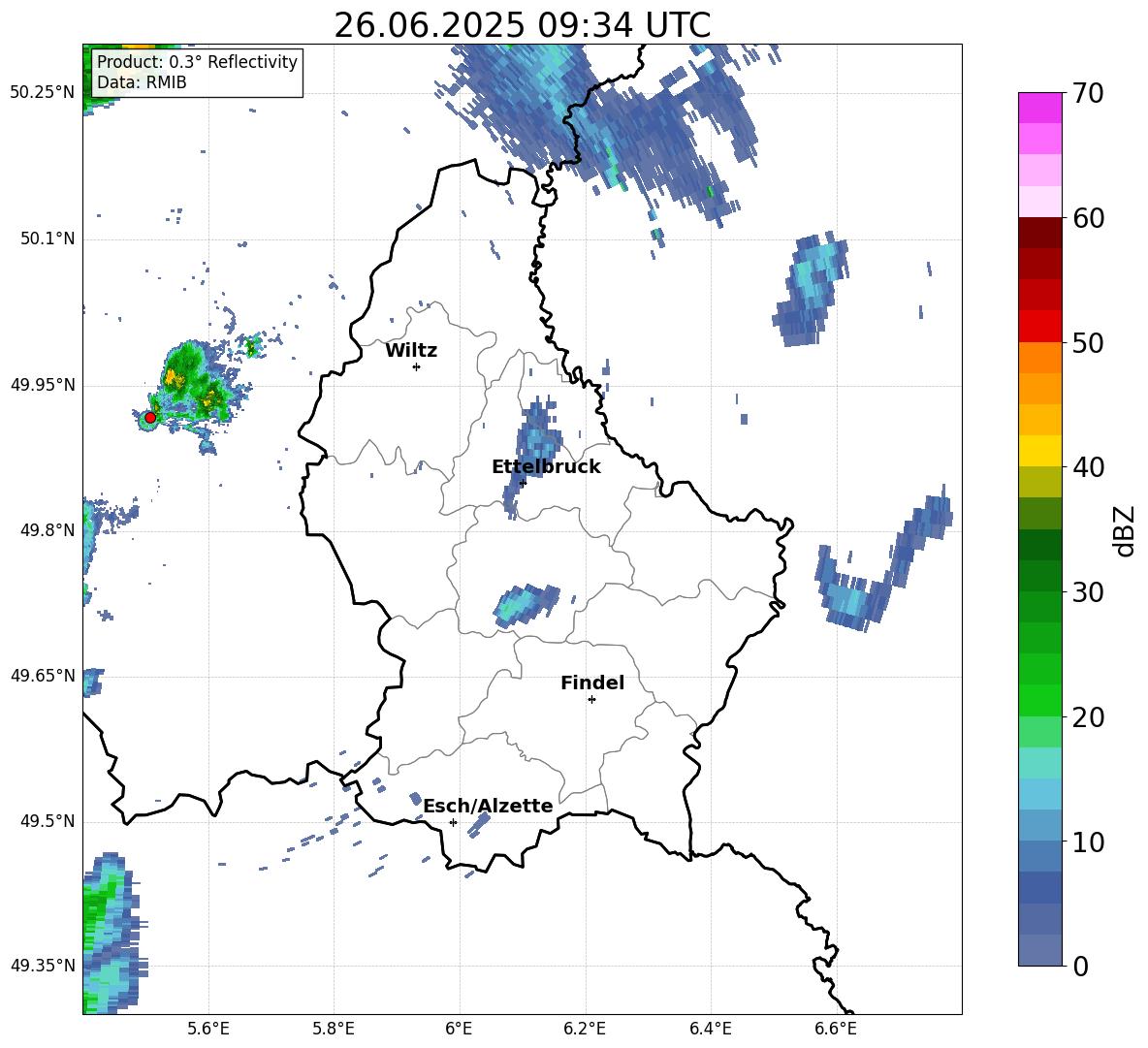Image resolution: width=1148 pixels, height=1048 pixels.
Task: Click the 'Data: RMIB' label
Action: [142, 82]
